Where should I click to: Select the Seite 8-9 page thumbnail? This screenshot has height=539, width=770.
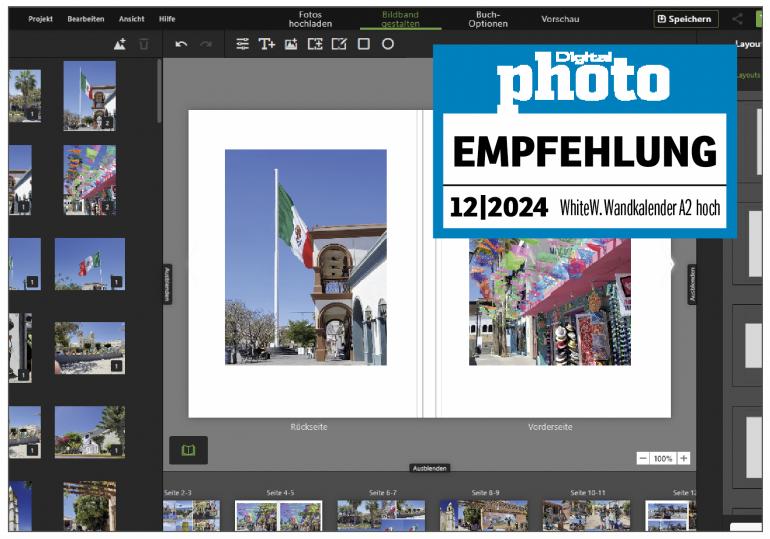484,515
